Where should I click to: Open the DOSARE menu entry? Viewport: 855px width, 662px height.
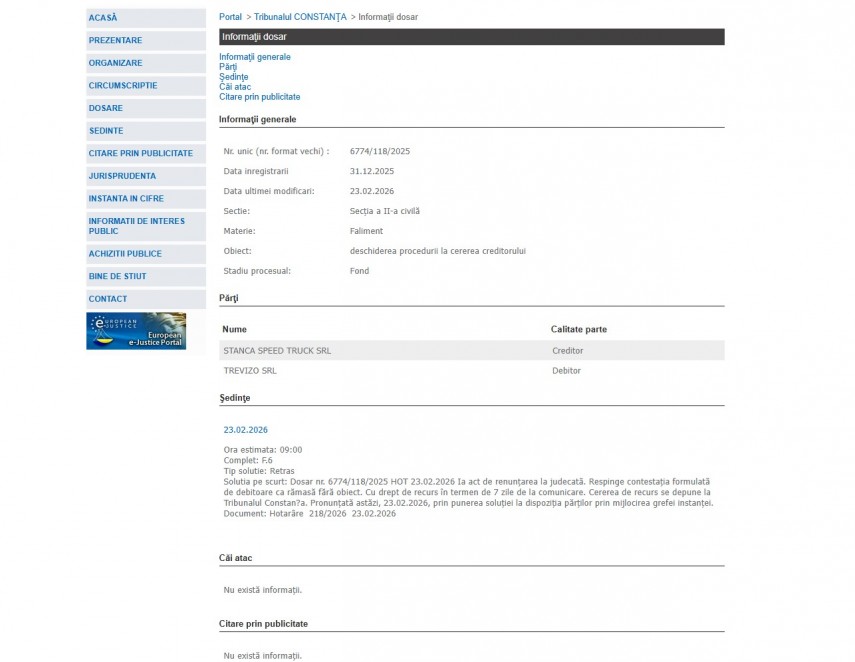[106, 108]
